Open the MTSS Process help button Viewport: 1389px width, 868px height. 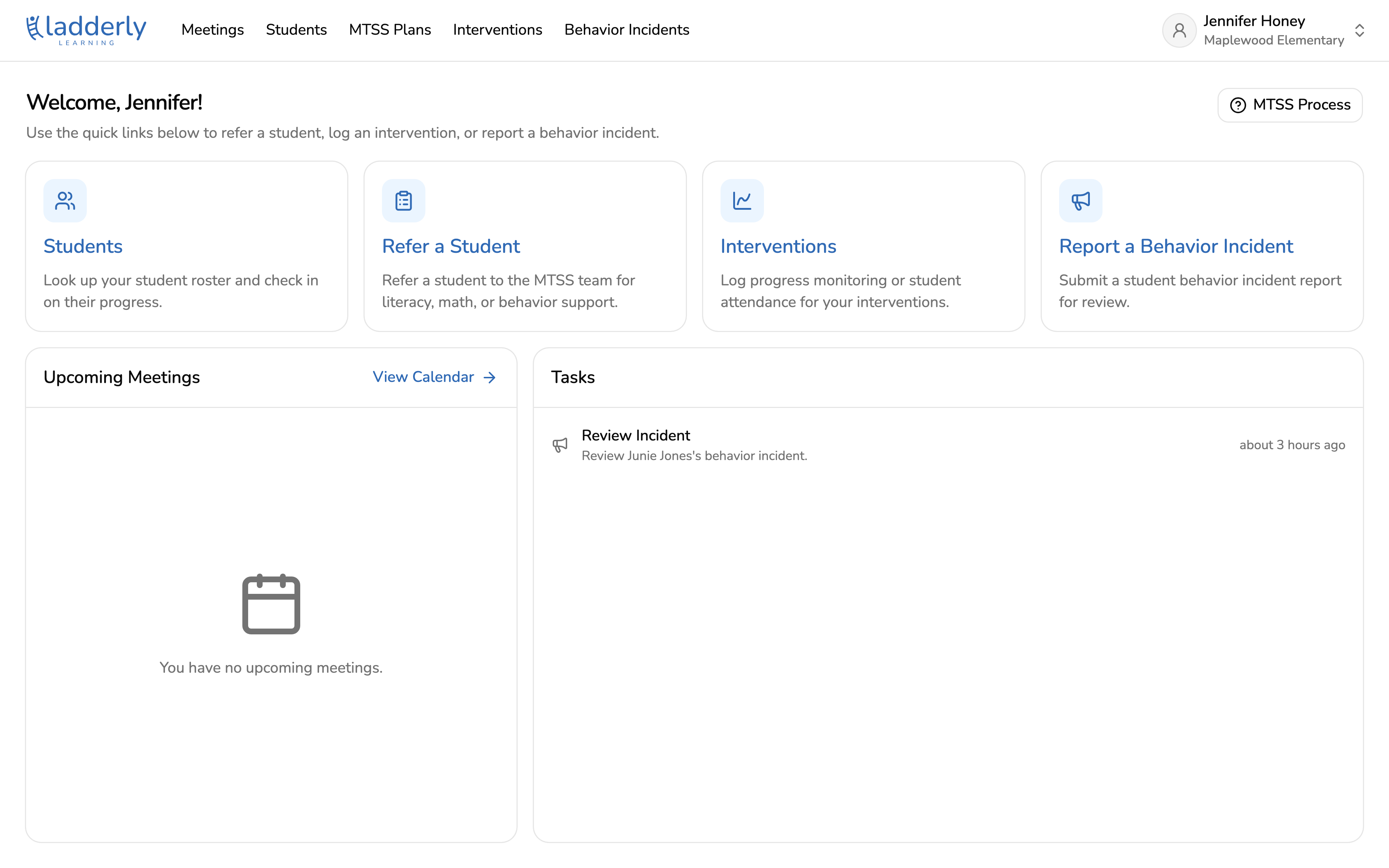tap(1290, 105)
